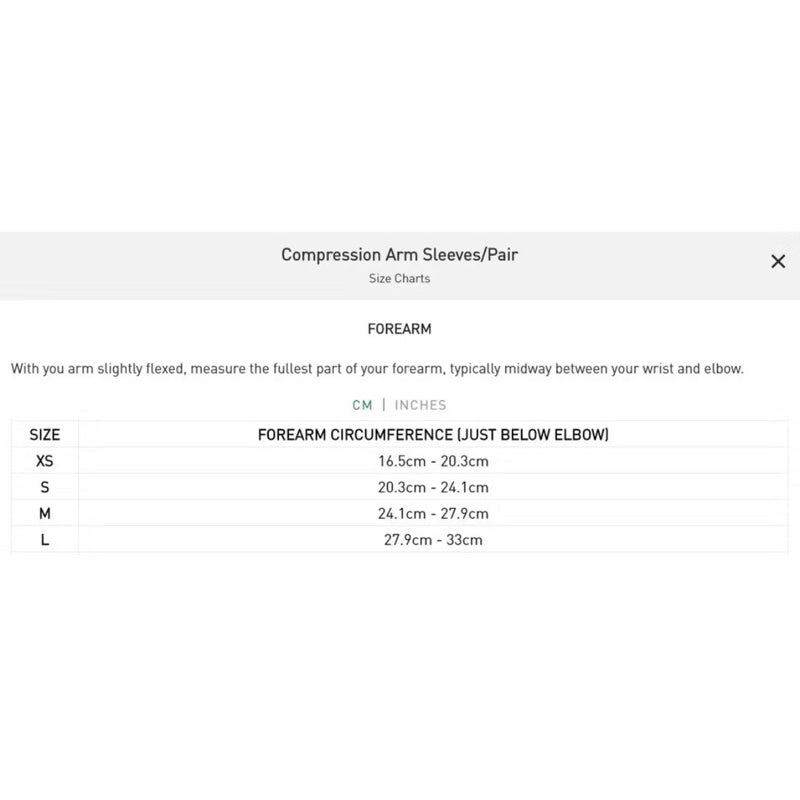
Task: Switch measurements to INCHES
Action: pos(420,405)
